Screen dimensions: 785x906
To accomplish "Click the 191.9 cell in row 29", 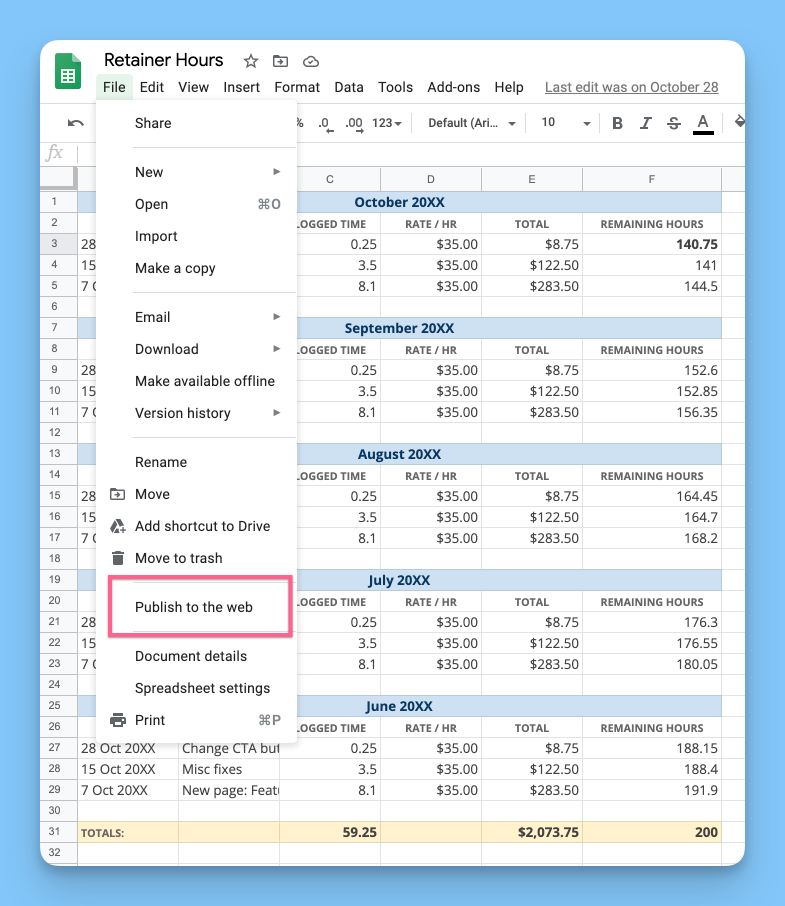I will (652, 790).
